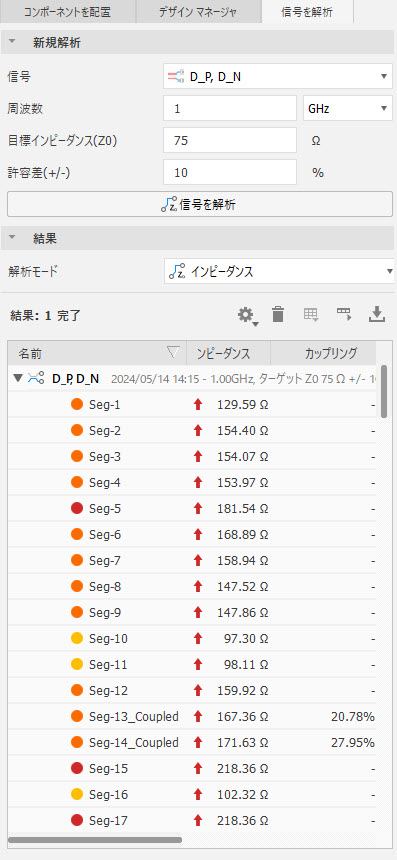
Task: Click red status dot of Seg-5
Action: pyautogui.click(x=77, y=508)
